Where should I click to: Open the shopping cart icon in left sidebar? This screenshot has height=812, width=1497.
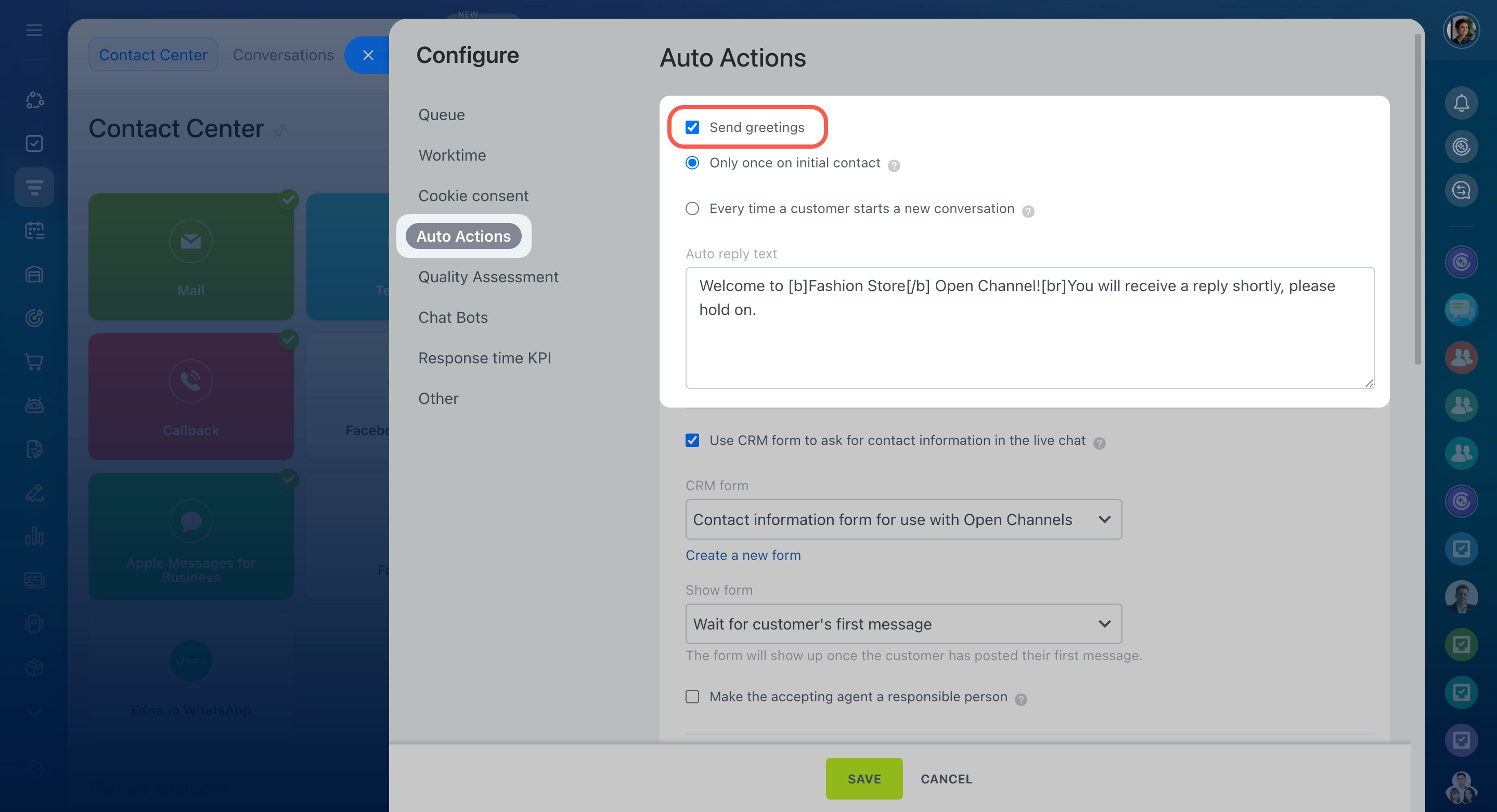(x=34, y=361)
